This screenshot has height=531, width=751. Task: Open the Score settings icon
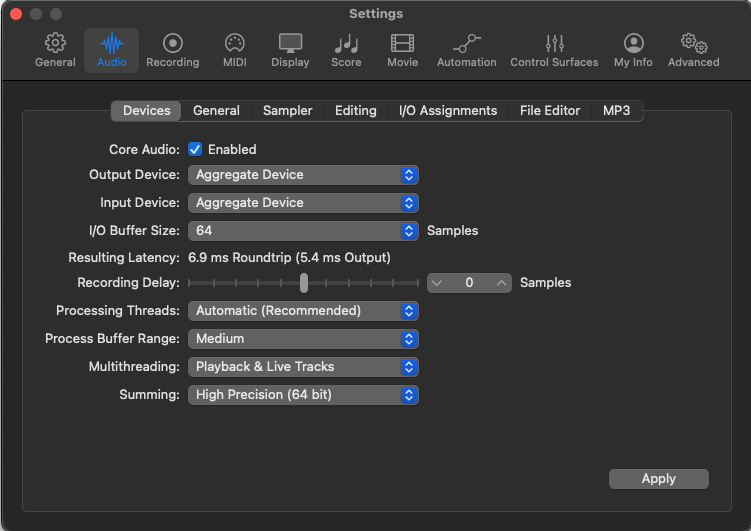[346, 44]
